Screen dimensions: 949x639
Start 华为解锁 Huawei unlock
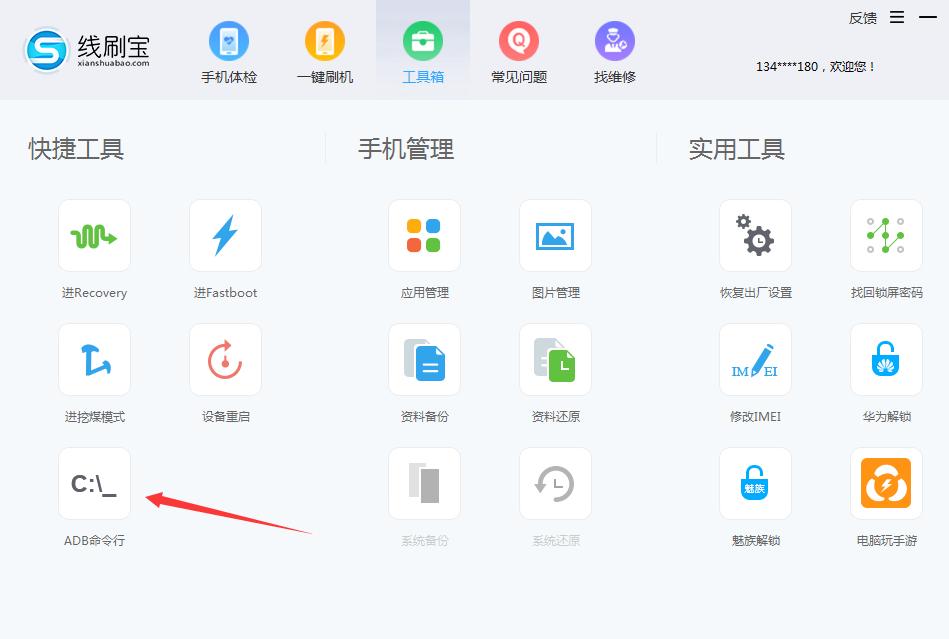(x=885, y=360)
